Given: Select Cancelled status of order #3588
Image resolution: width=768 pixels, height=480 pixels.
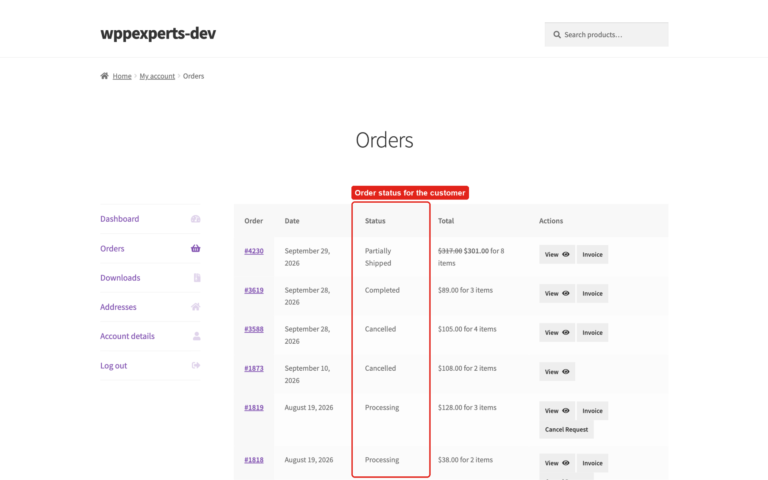Looking at the screenshot, I should tap(381, 329).
